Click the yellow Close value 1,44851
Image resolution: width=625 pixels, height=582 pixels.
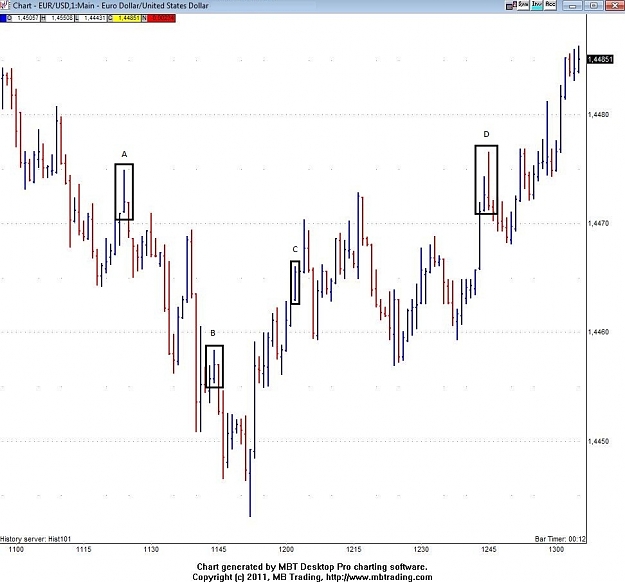[x=127, y=18]
